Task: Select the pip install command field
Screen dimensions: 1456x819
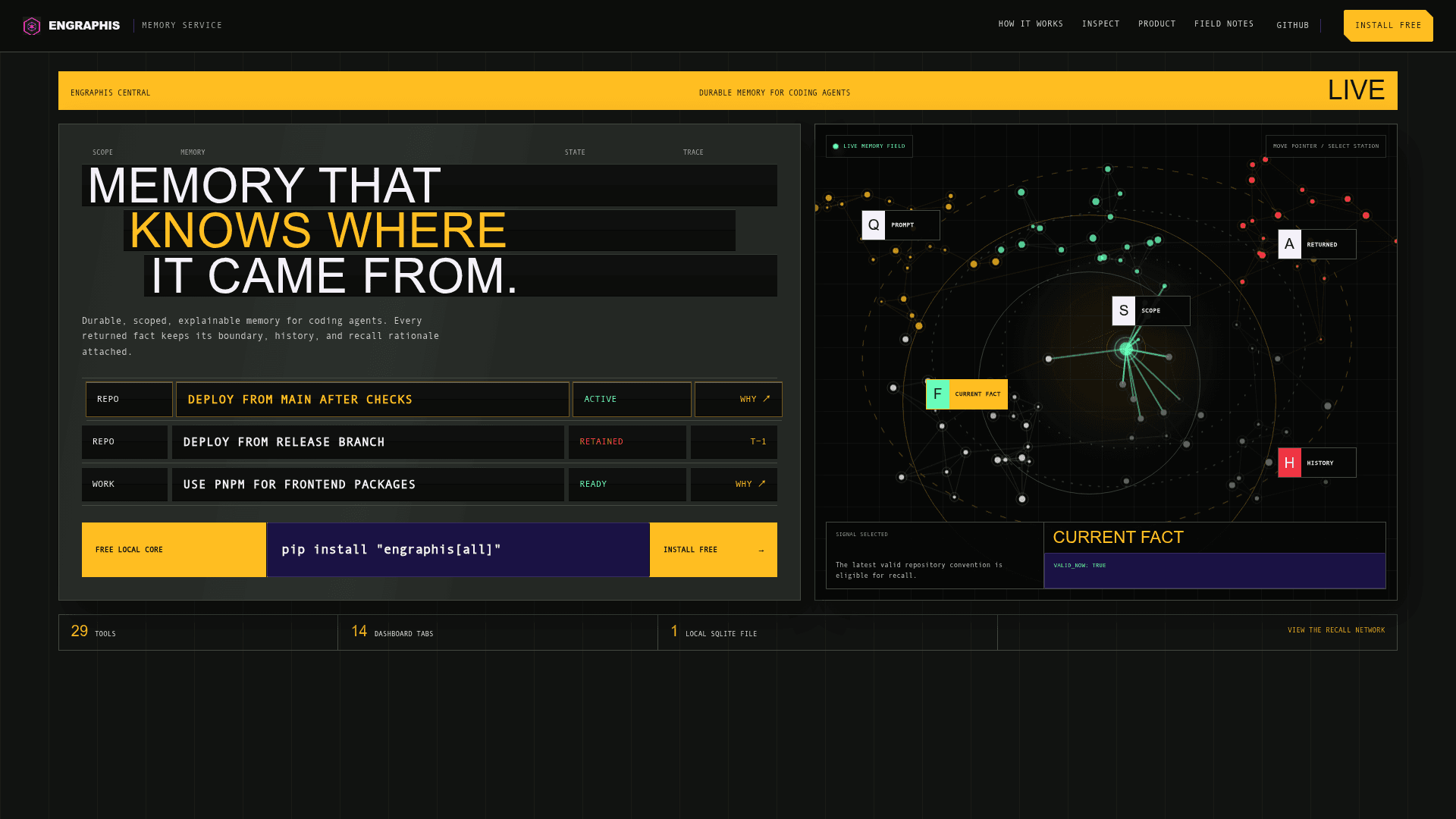Action: [458, 550]
